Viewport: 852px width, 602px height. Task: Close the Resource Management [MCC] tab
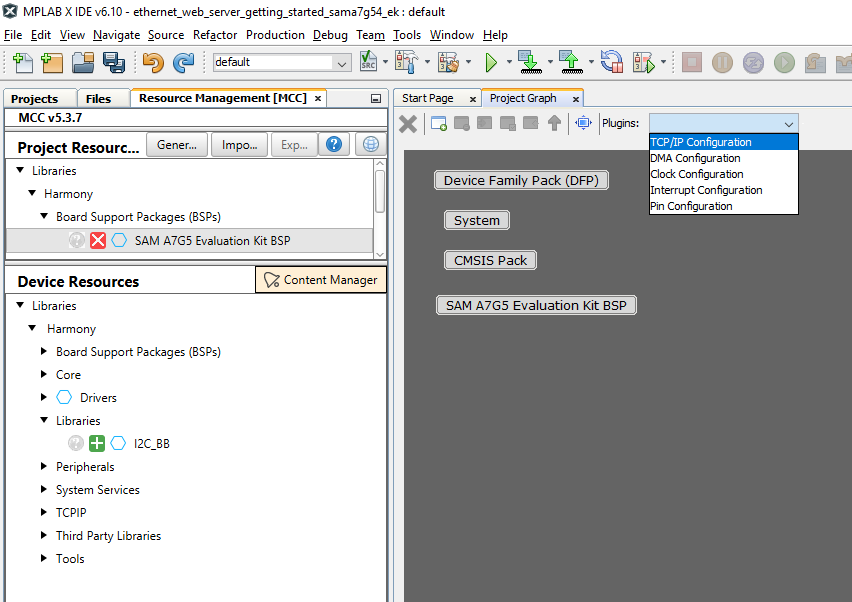coord(318,98)
